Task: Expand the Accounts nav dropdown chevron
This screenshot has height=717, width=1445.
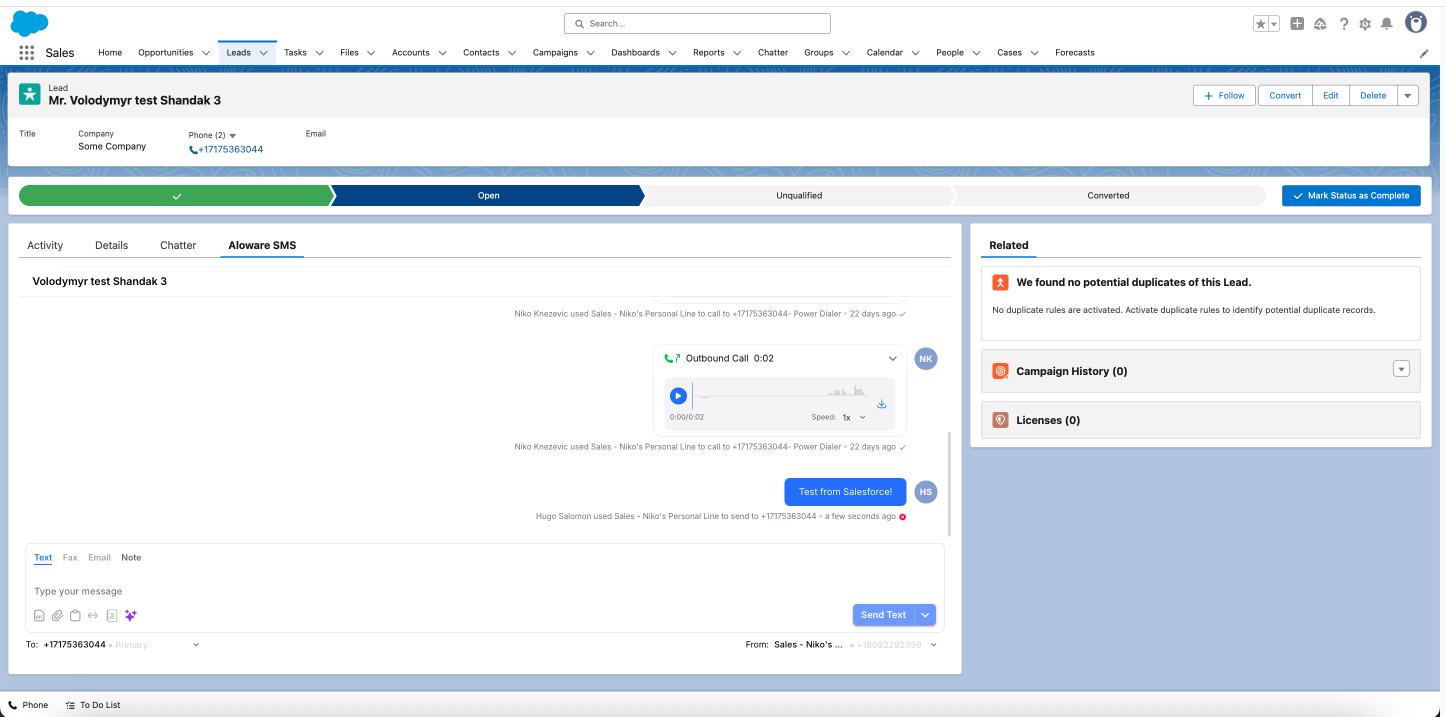Action: (442, 53)
